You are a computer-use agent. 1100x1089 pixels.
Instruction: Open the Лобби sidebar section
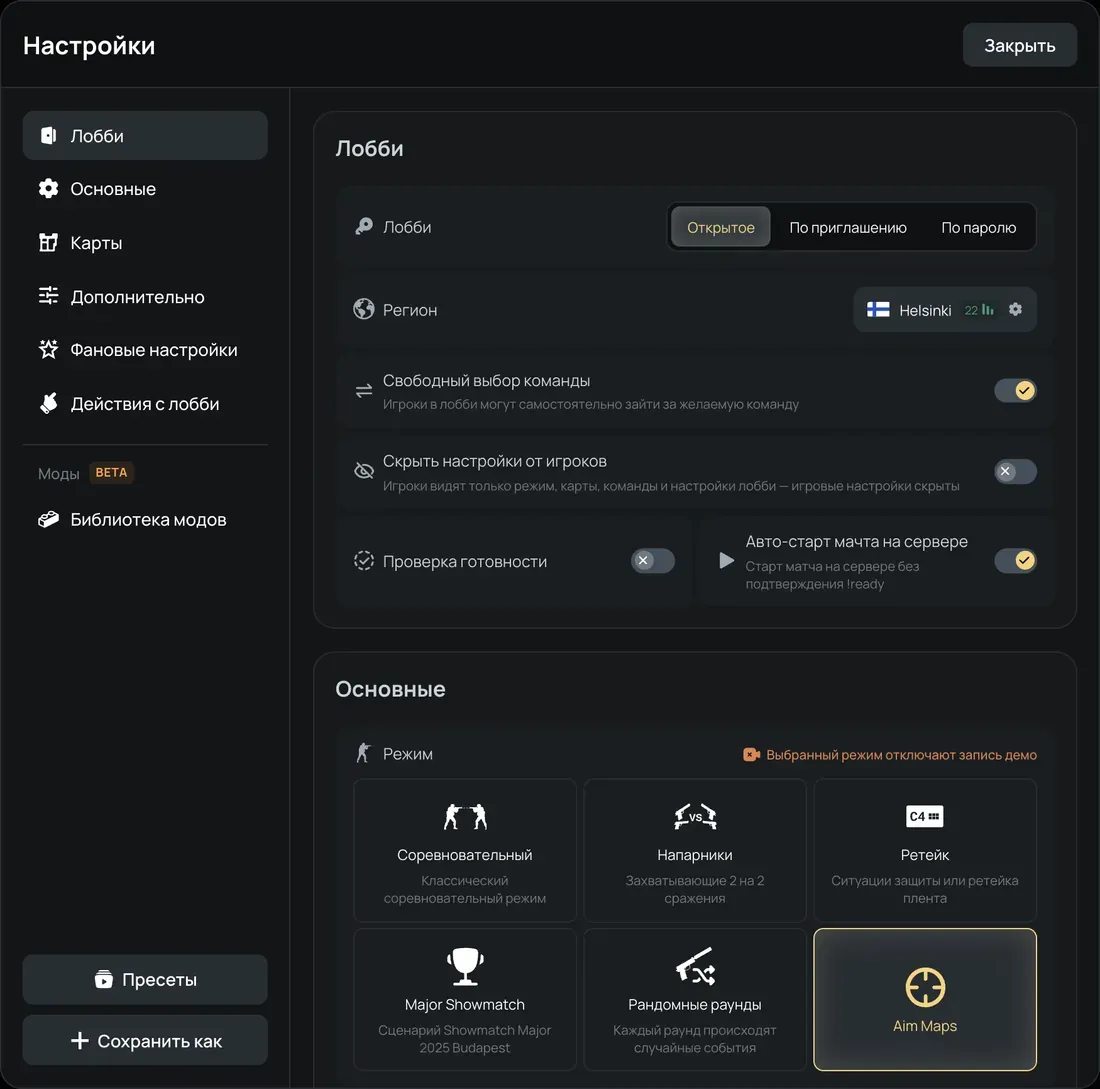coord(145,135)
